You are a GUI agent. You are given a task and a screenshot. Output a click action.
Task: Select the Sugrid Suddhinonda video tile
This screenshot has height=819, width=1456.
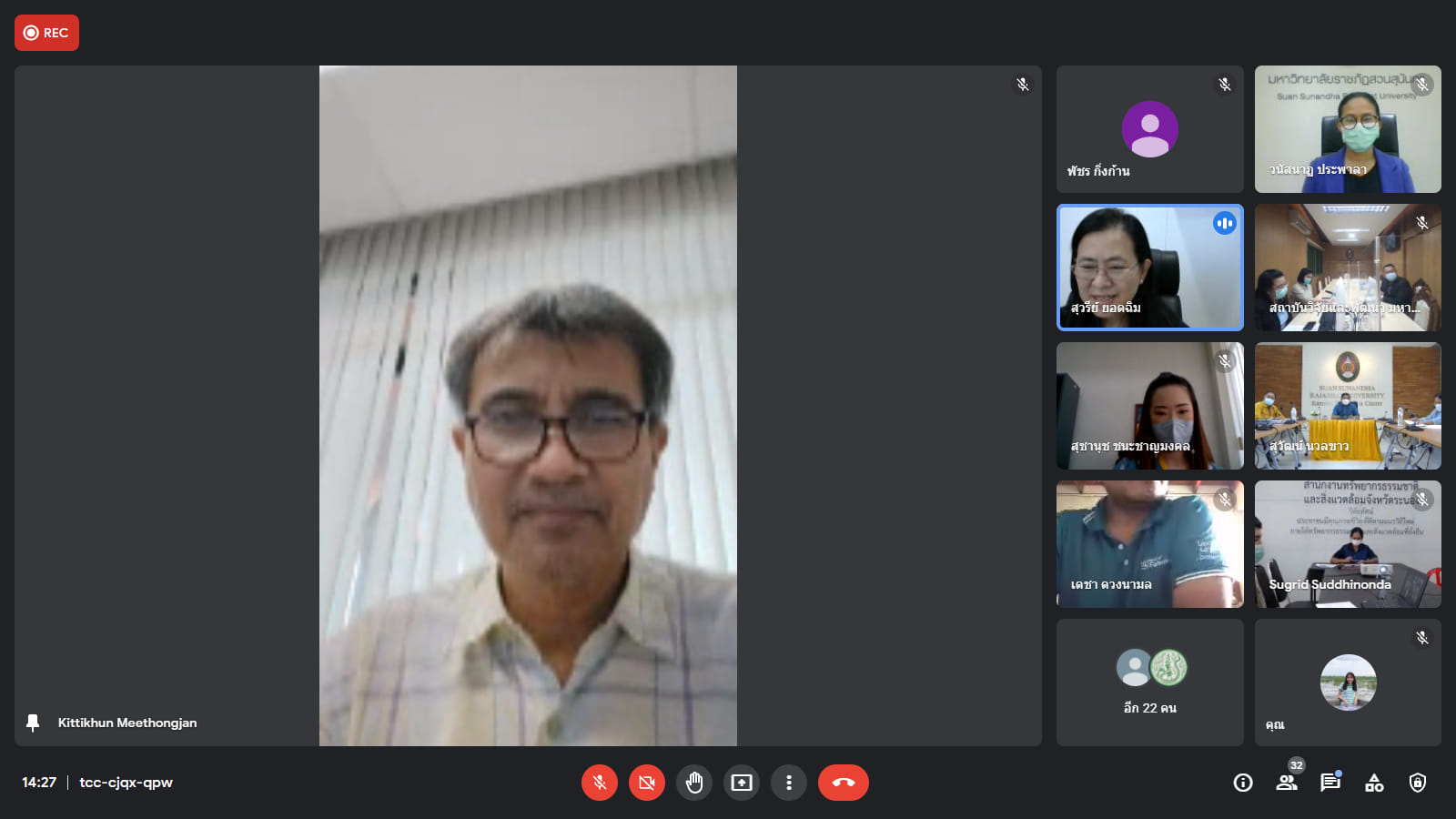pos(1348,544)
